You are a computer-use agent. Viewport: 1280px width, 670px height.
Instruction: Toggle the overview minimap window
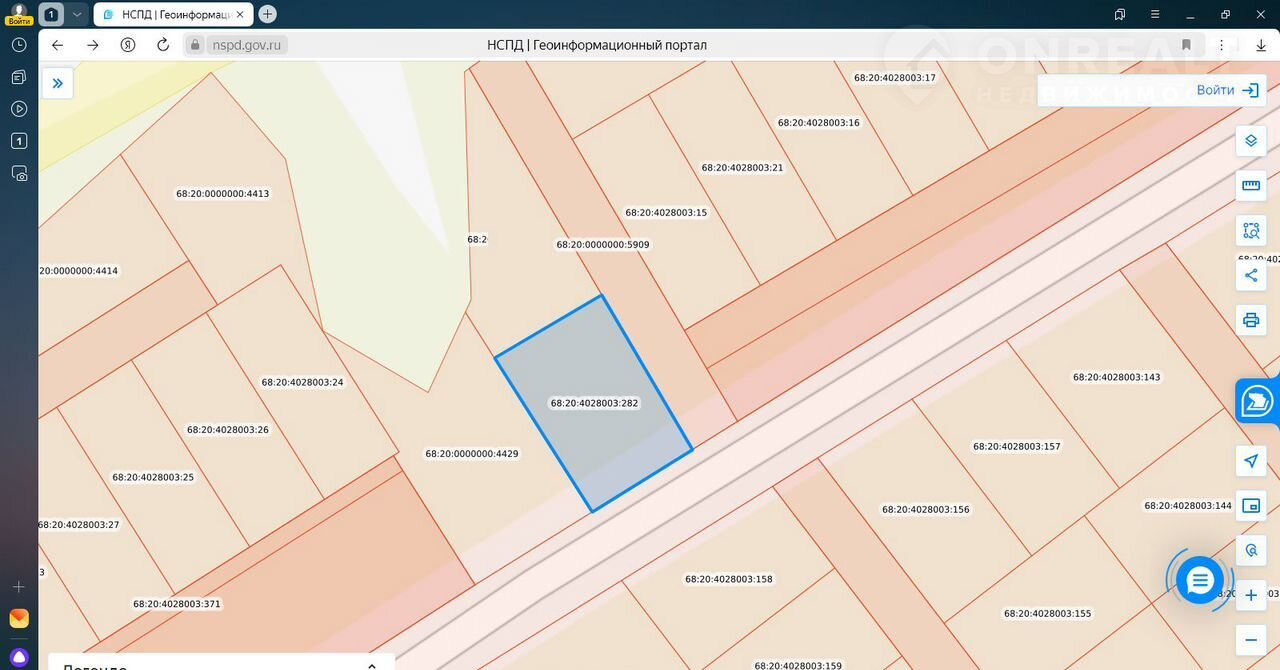tap(1250, 506)
